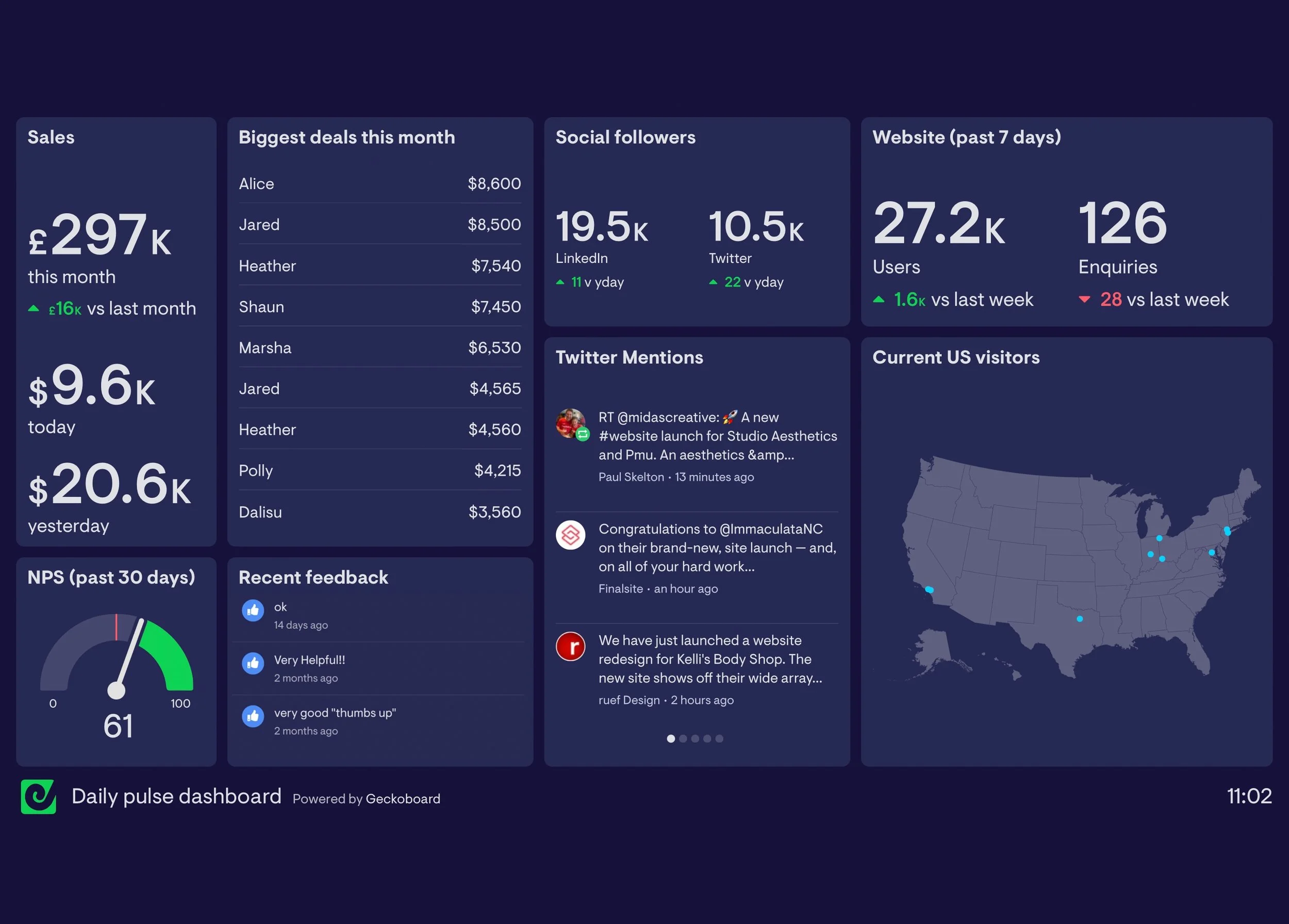
Task: Select the second Twitter Mentions pagination dot
Action: pos(683,739)
